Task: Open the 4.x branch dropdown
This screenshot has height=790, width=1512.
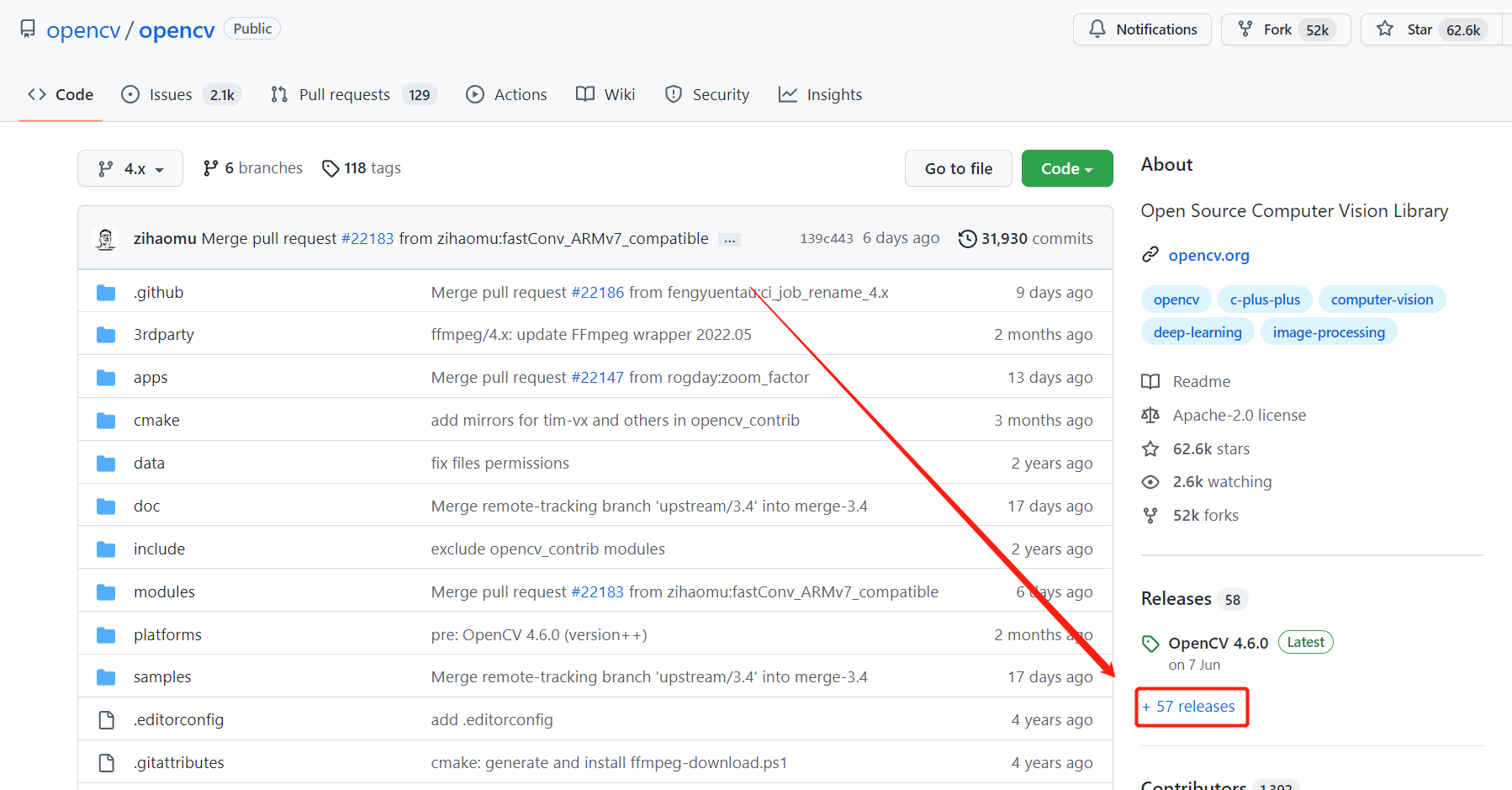Action: [x=130, y=168]
